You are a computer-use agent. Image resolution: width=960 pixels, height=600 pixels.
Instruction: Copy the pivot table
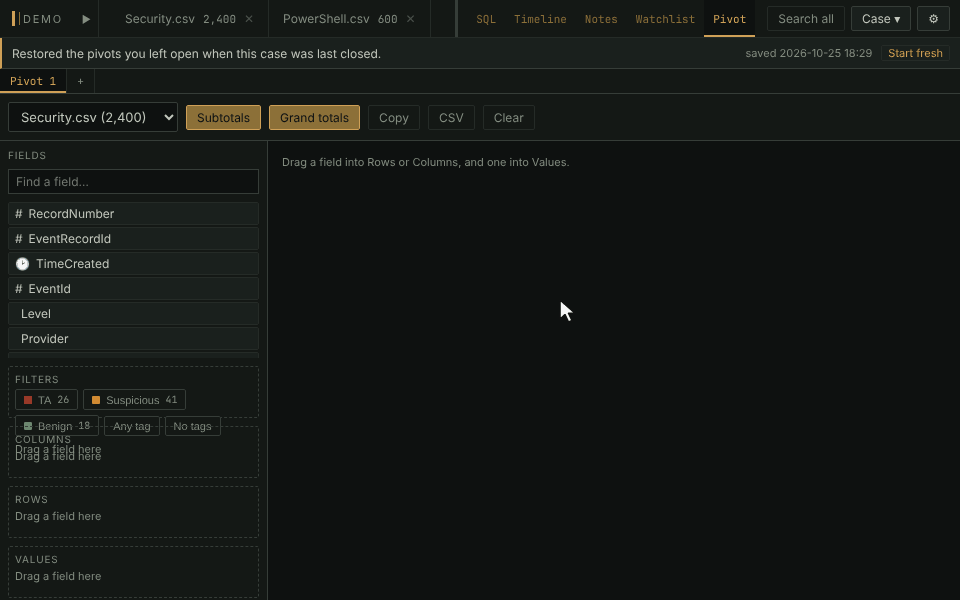394,118
